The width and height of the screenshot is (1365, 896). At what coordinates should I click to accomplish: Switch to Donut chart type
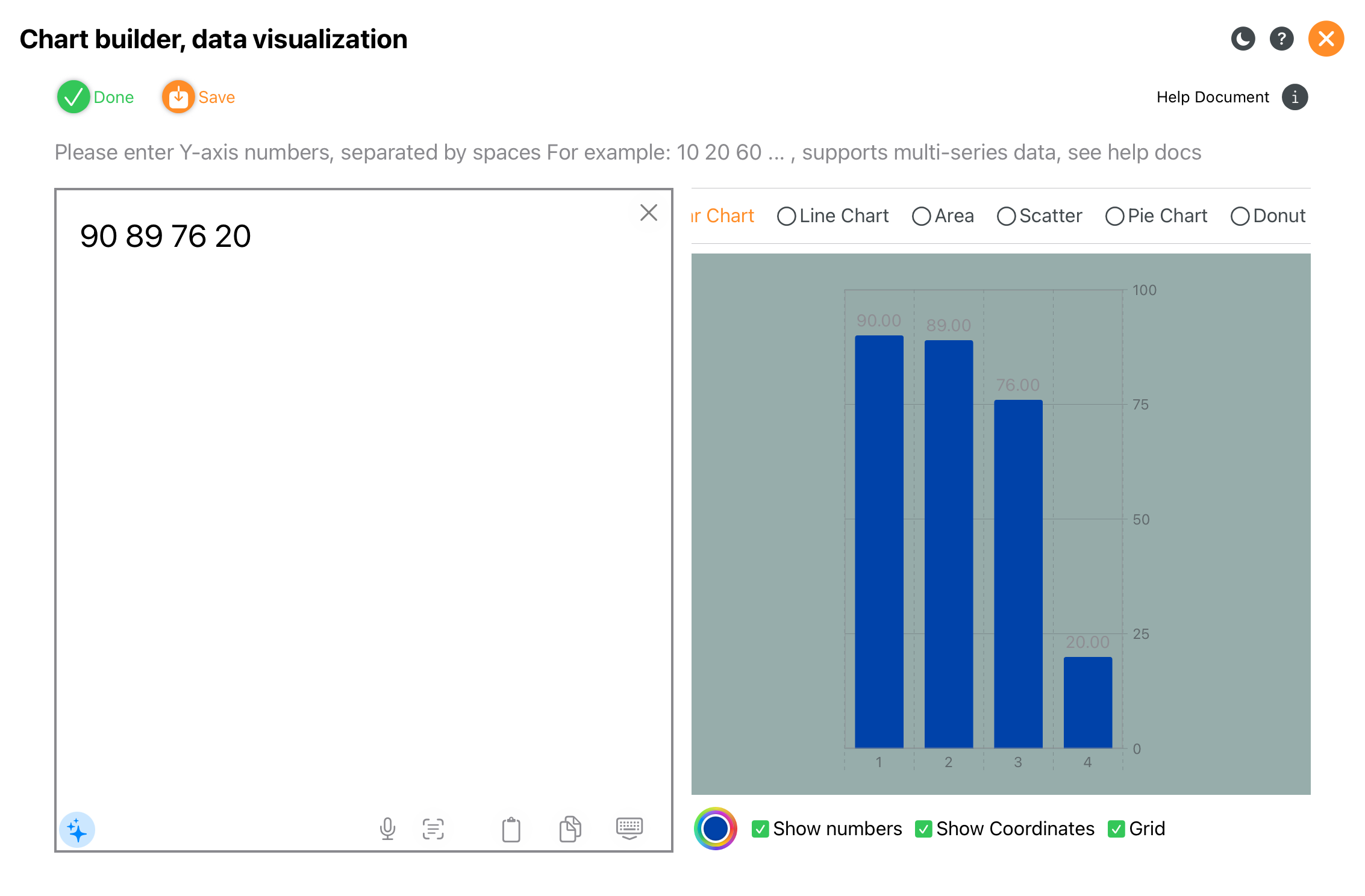coord(1240,216)
